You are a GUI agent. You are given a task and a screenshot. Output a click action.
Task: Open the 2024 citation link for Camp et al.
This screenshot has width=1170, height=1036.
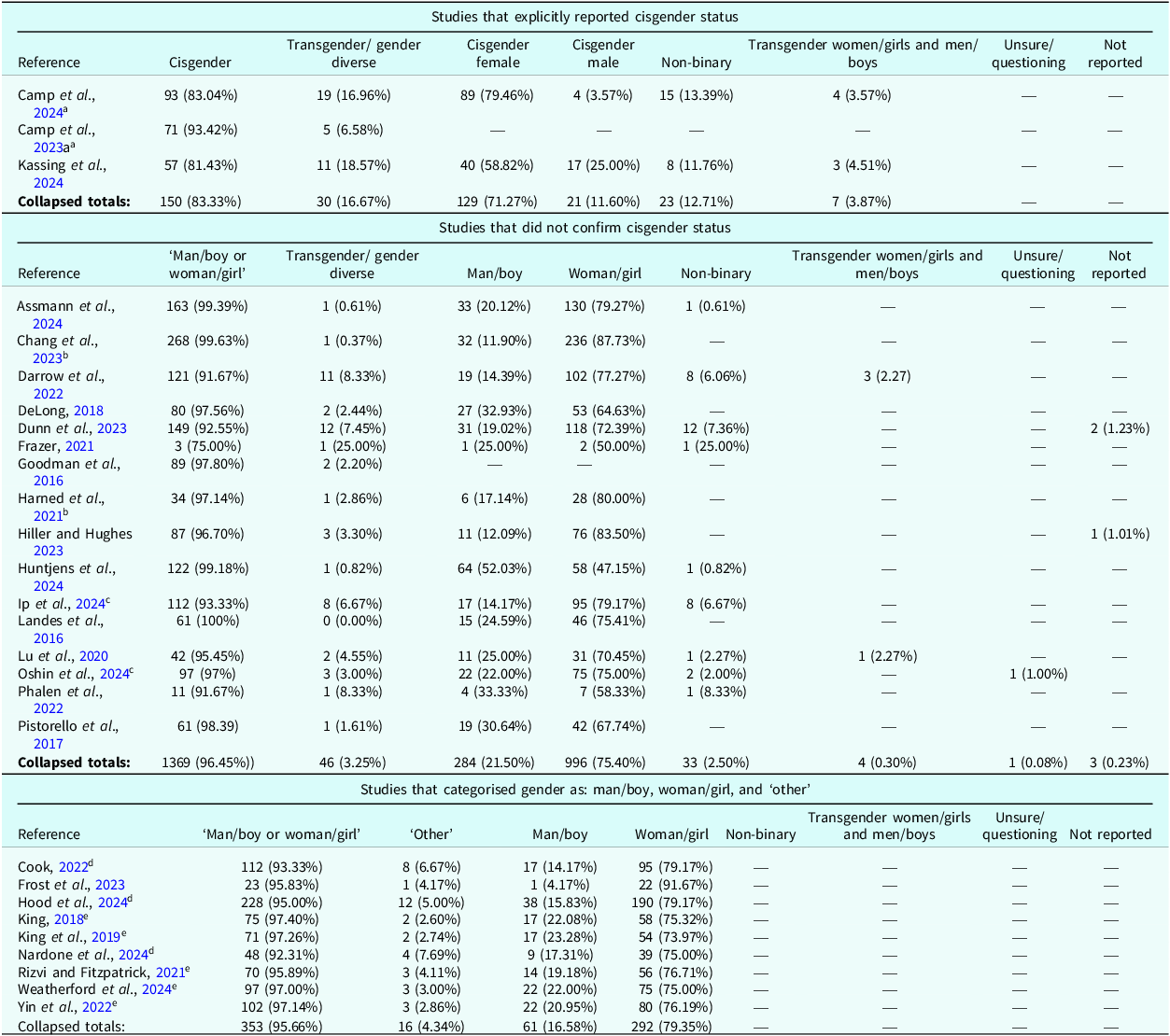[49, 113]
